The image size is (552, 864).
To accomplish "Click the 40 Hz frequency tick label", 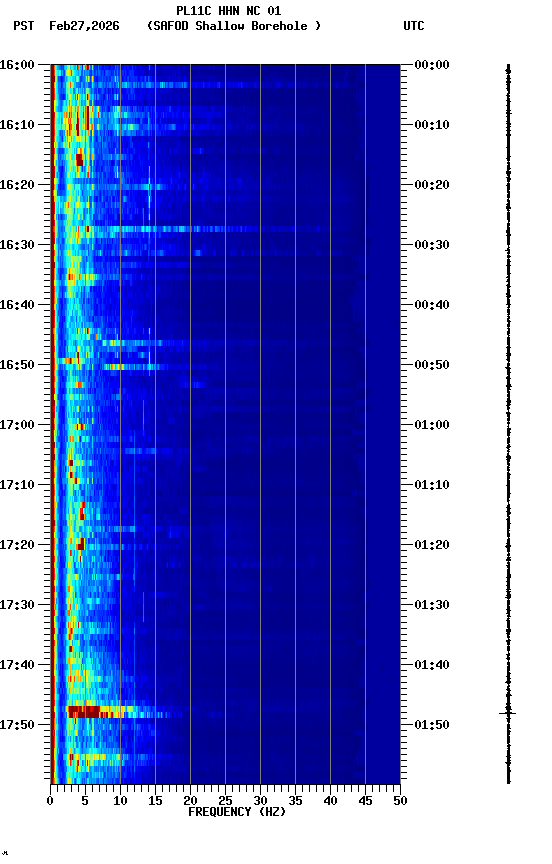I will (330, 801).
